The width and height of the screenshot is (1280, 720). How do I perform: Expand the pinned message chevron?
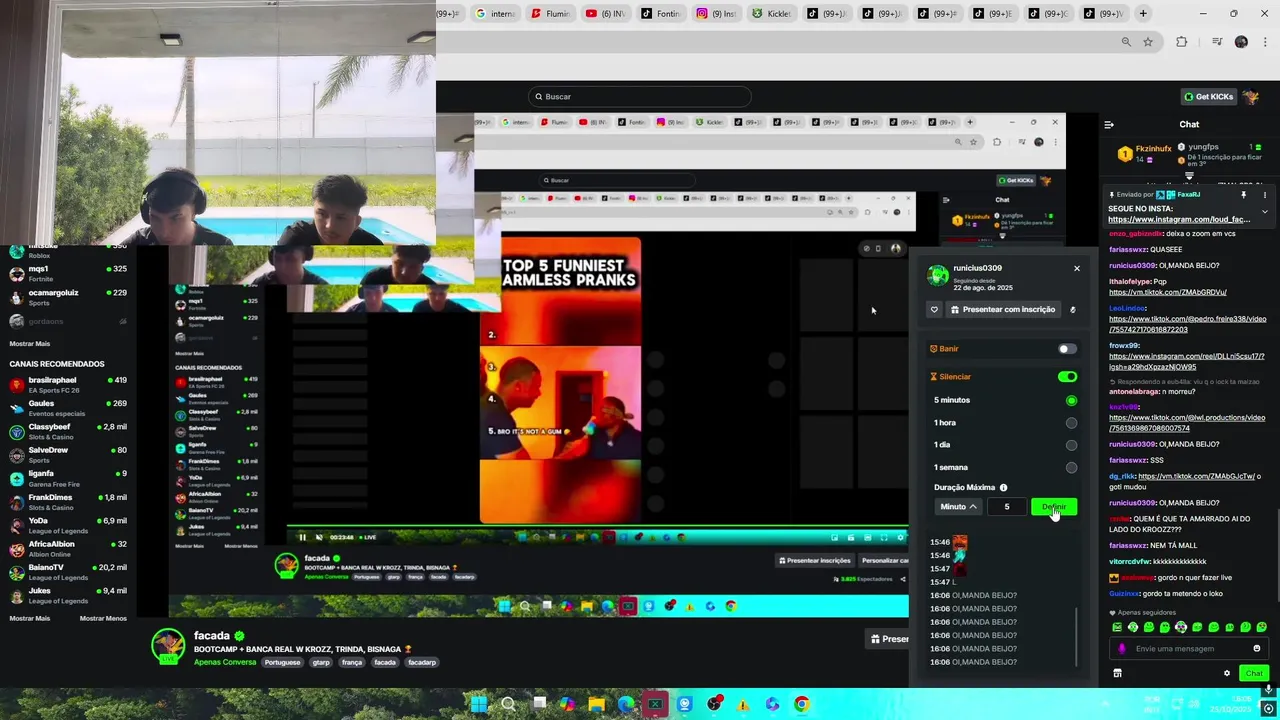click(1265, 212)
